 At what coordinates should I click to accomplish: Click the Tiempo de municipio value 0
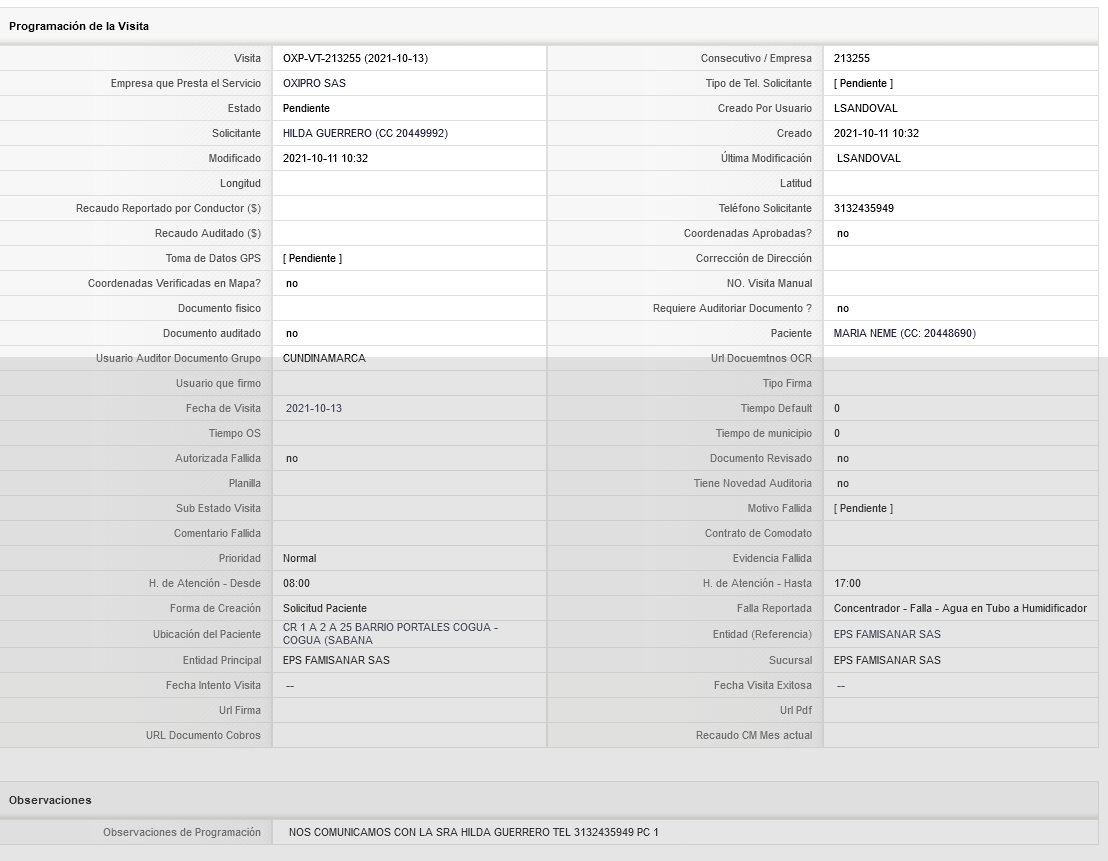tap(837, 433)
